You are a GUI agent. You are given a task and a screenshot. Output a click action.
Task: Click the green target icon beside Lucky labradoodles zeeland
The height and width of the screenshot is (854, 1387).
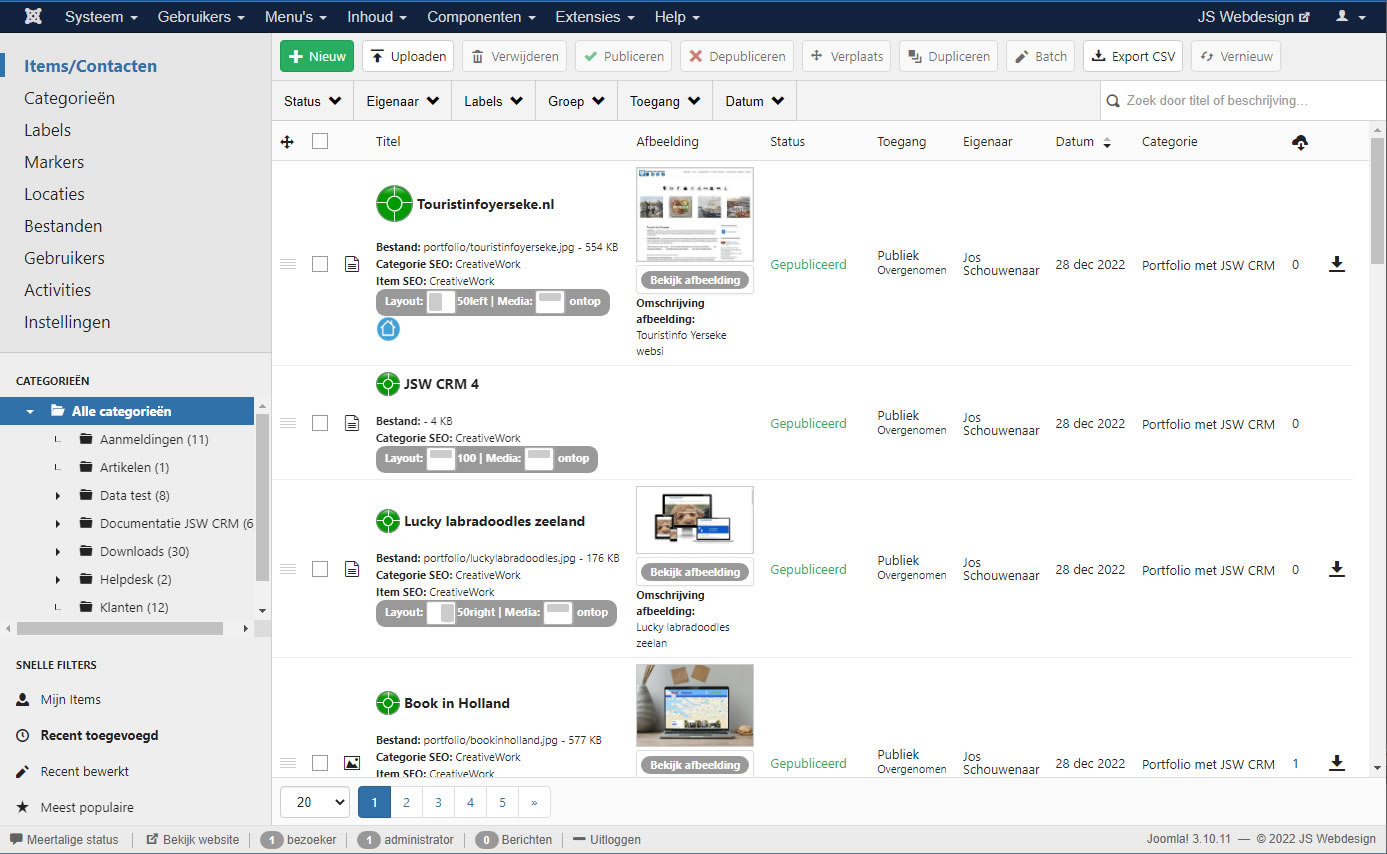(388, 521)
